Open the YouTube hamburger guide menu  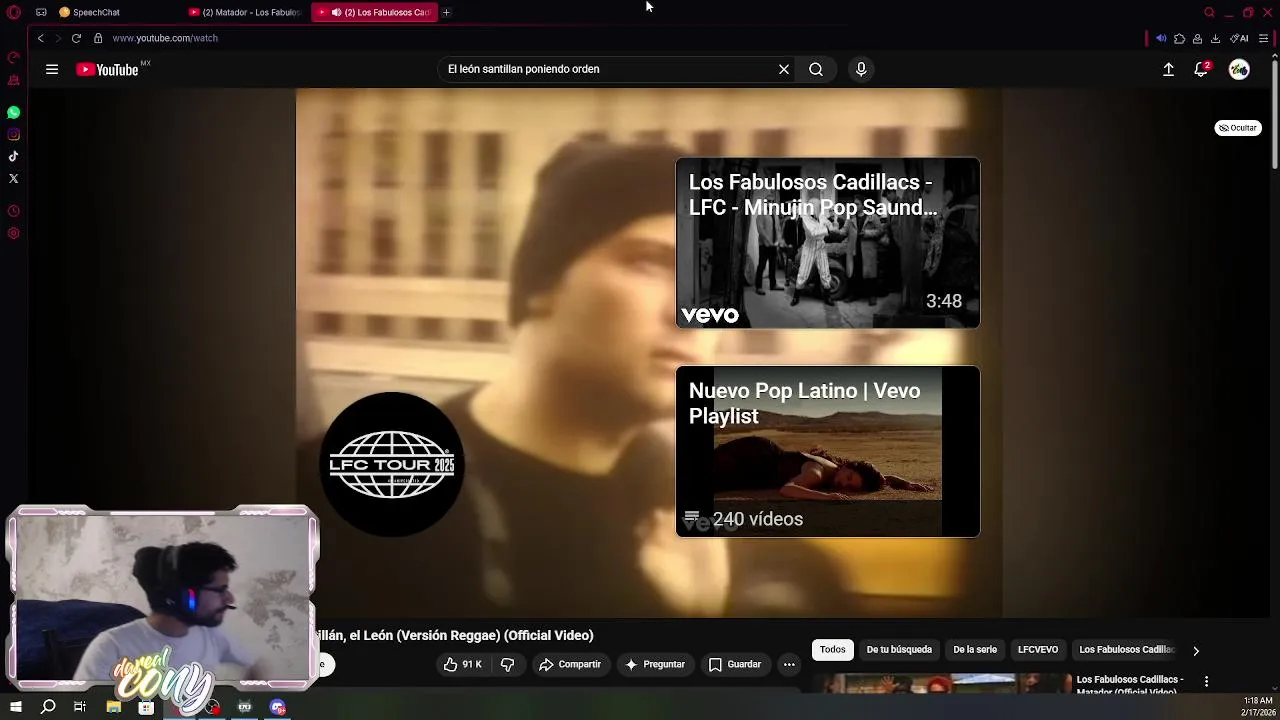(52, 69)
